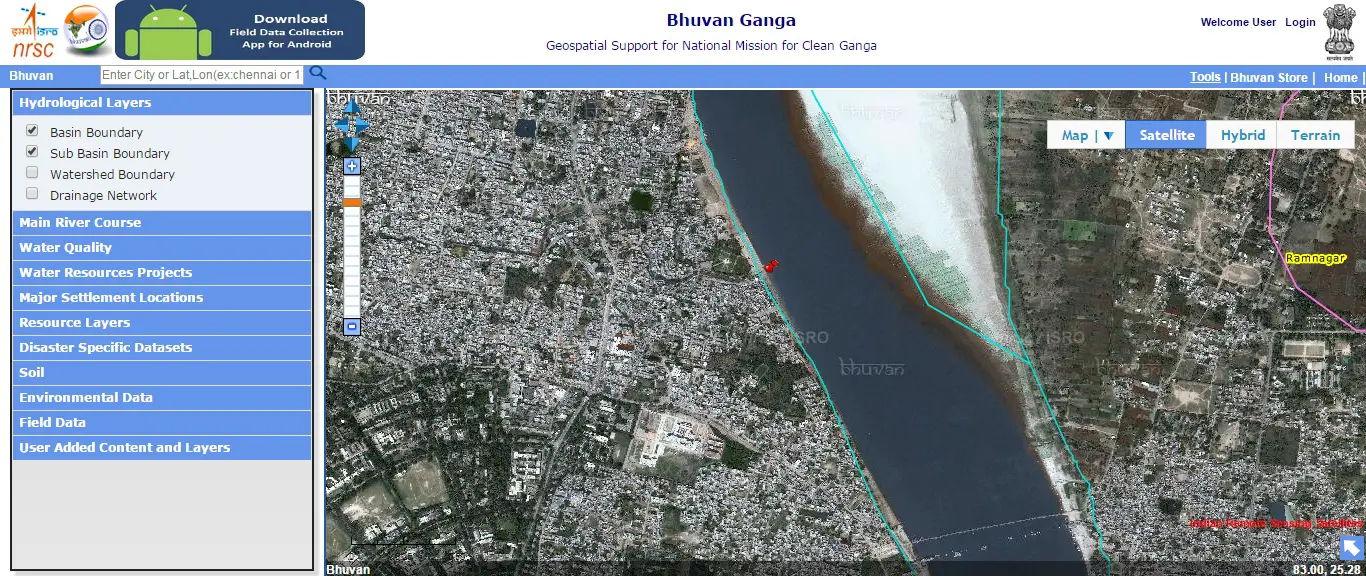Image resolution: width=1366 pixels, height=576 pixels.
Task: Expand the Water Quality section
Action: [162, 248]
